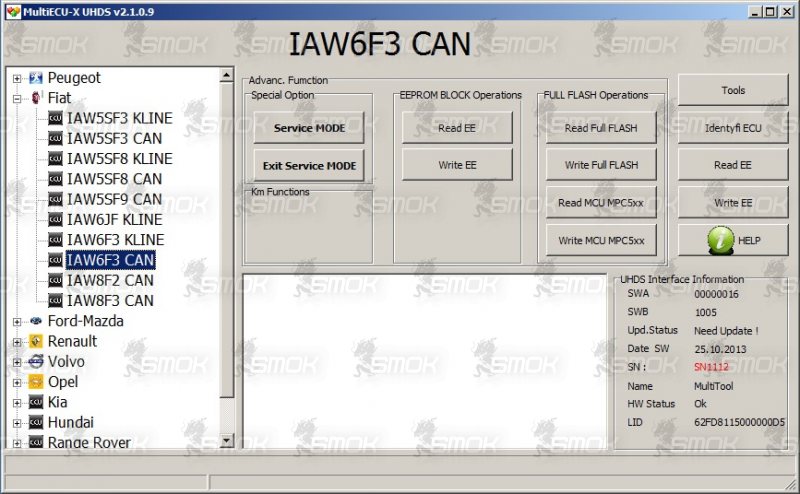The image size is (800, 494).
Task: Click the Kia ECU icon
Action: point(36,402)
